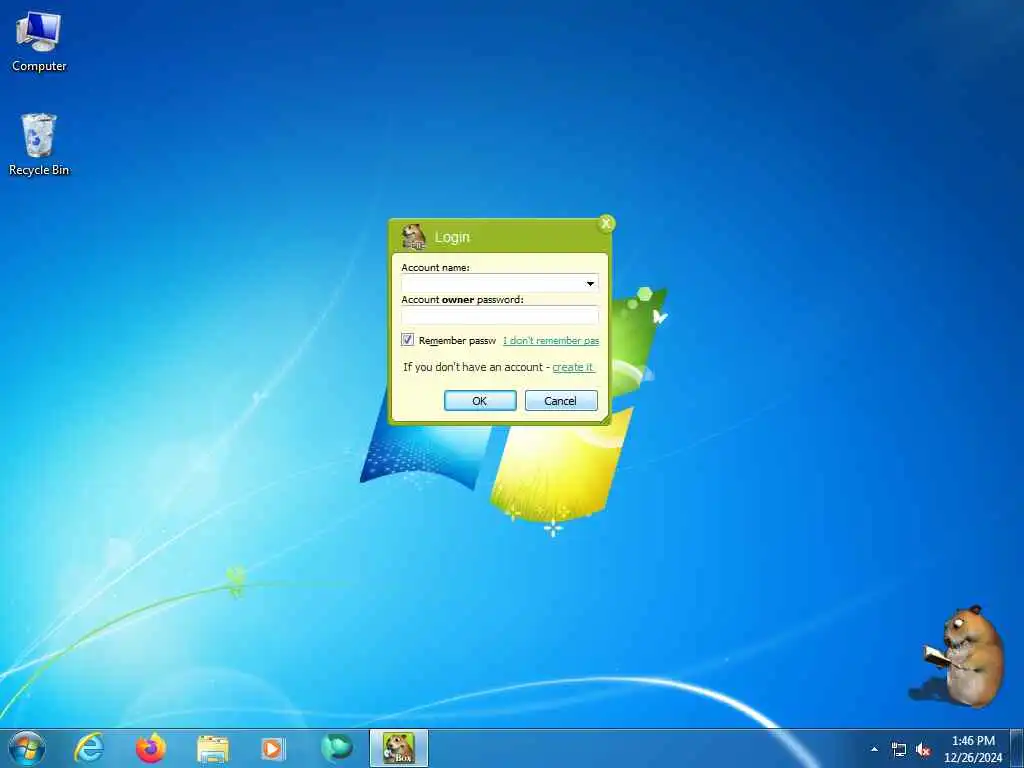Dismiss the dialog with Cancel button
This screenshot has width=1024, height=768.
tap(561, 401)
